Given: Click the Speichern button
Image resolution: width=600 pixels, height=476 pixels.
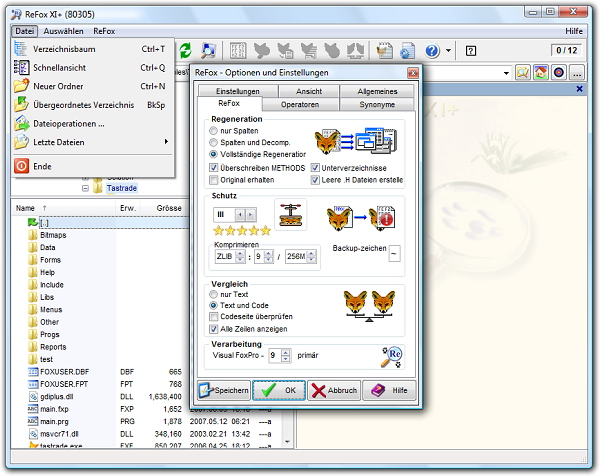Looking at the screenshot, I should coord(224,390).
